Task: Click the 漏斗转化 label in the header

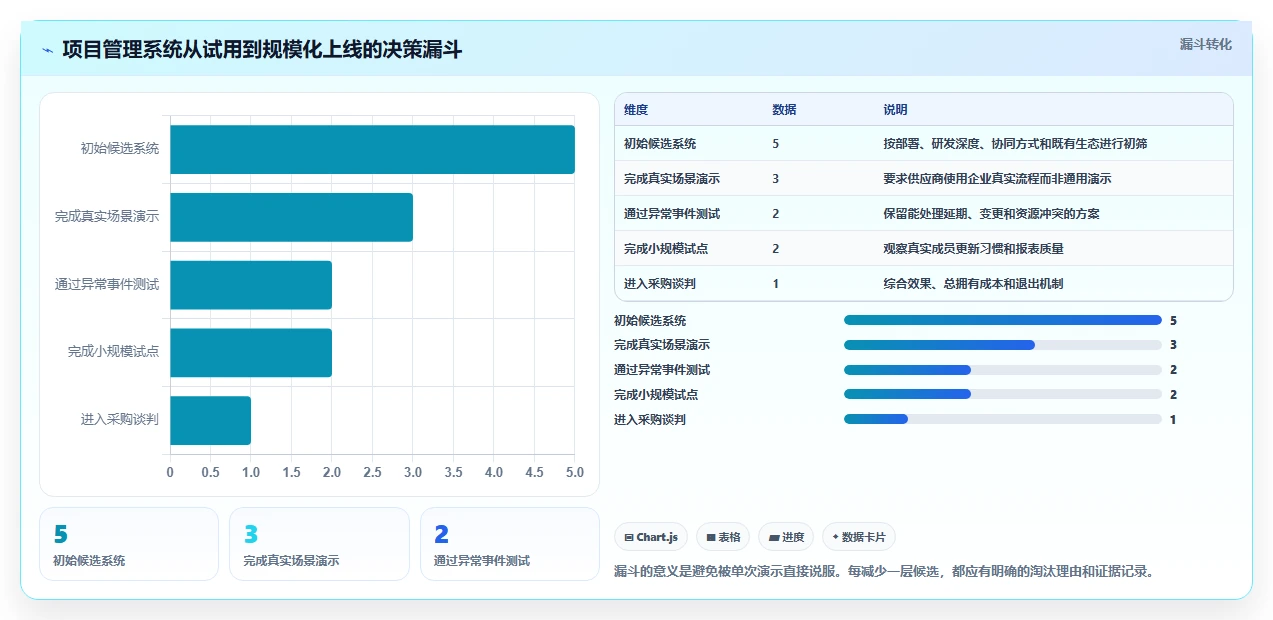Action: [1205, 45]
